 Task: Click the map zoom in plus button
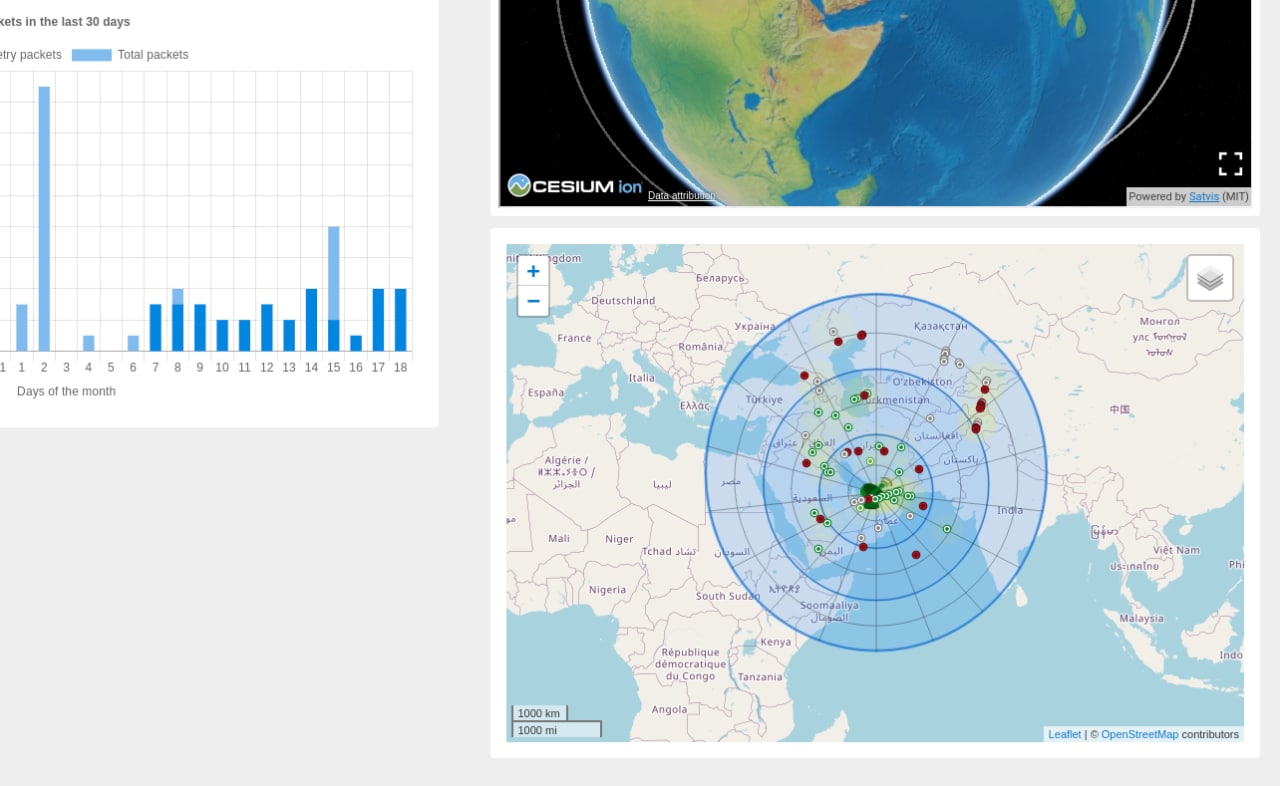533,271
